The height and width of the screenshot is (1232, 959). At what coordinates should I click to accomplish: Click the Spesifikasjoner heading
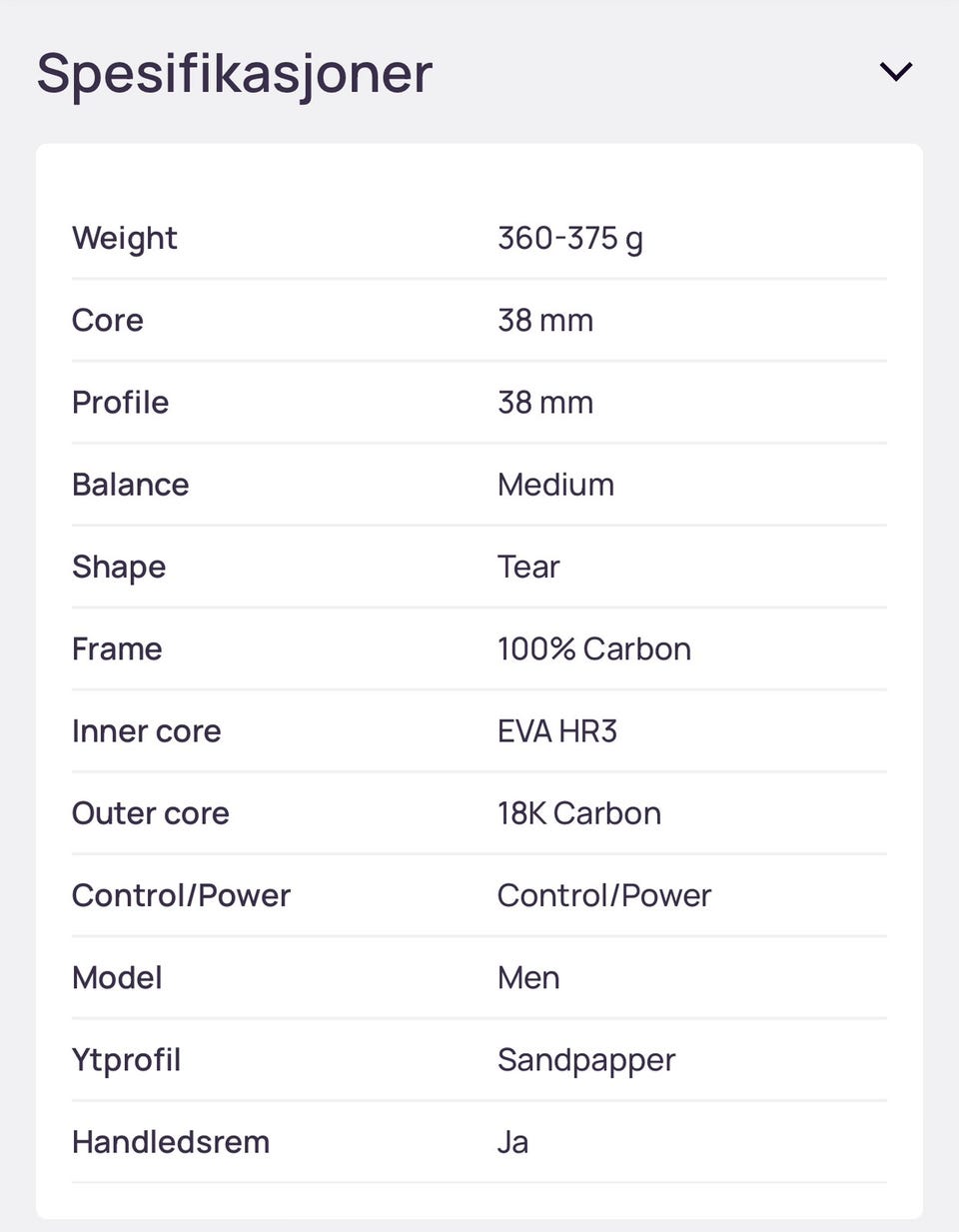pos(235,74)
